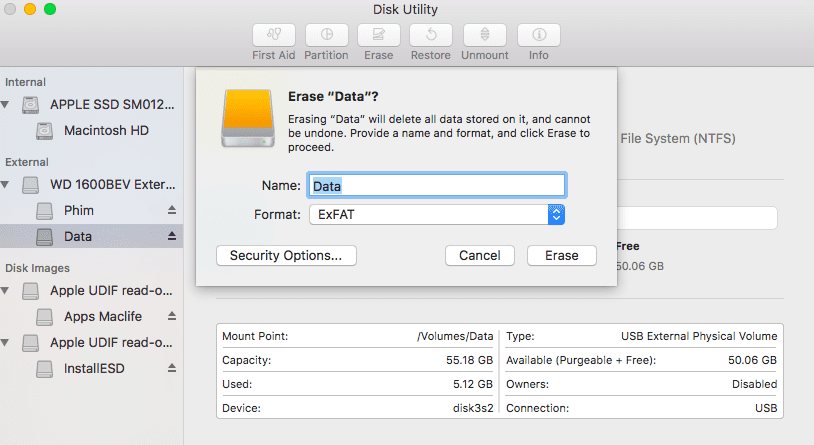The height and width of the screenshot is (445, 814).
Task: Eject the Phim volume
Action: (171, 211)
